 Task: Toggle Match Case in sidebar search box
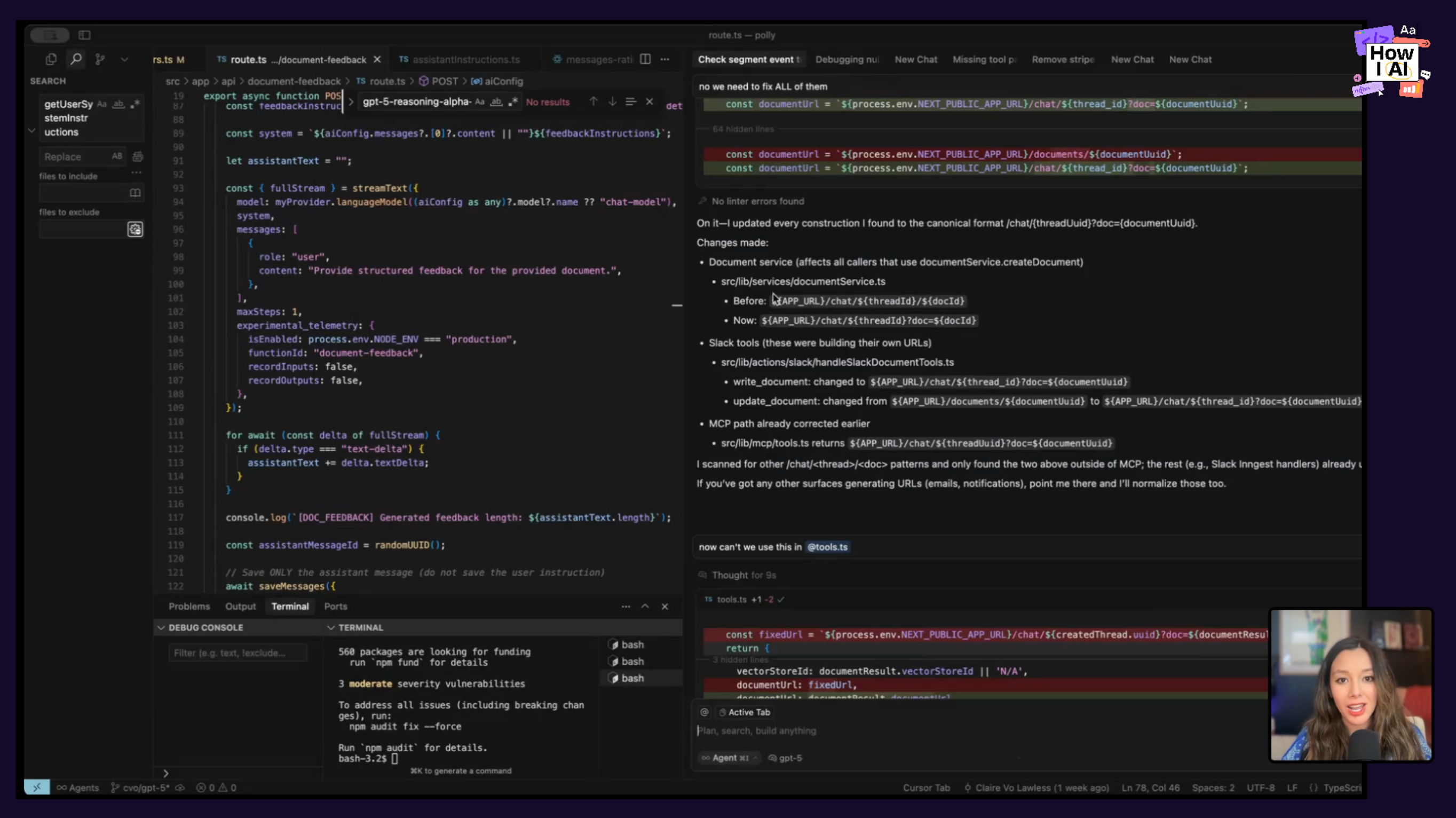102,104
